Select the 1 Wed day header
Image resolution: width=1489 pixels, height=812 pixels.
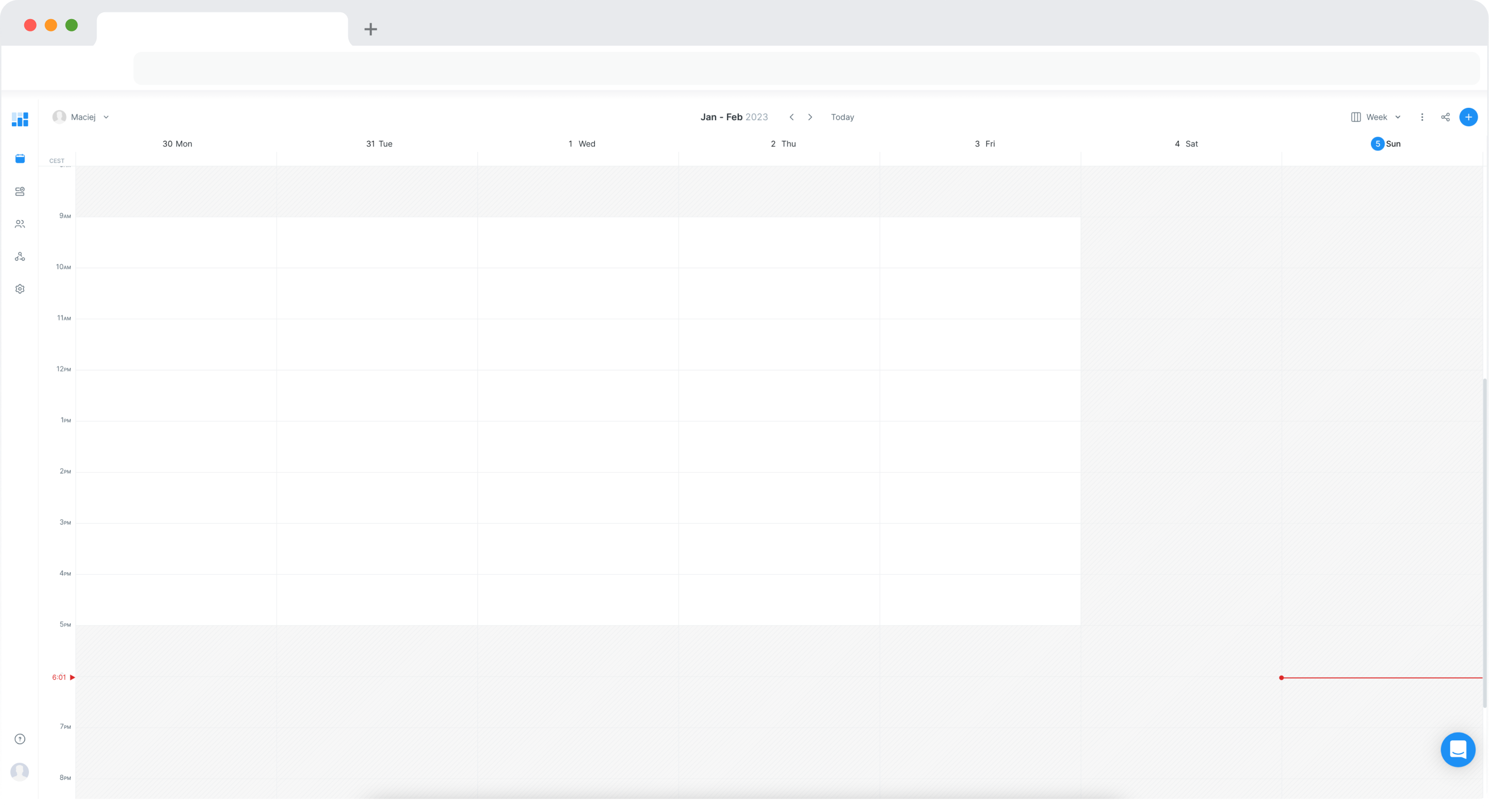pos(581,144)
